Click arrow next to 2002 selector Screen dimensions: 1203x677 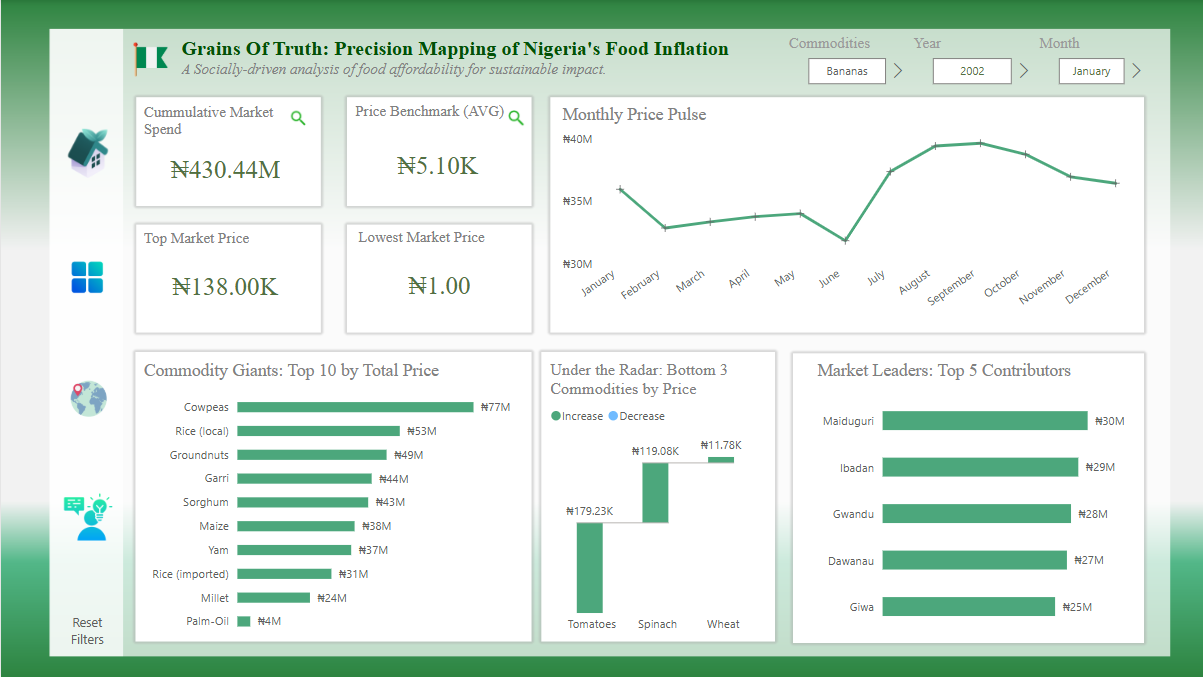coord(1023,71)
